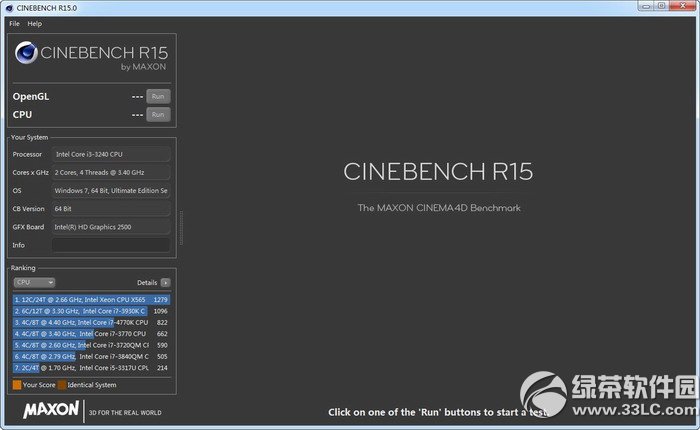Click the CB Version 64 Bit field
The height and width of the screenshot is (430, 700).
(111, 209)
